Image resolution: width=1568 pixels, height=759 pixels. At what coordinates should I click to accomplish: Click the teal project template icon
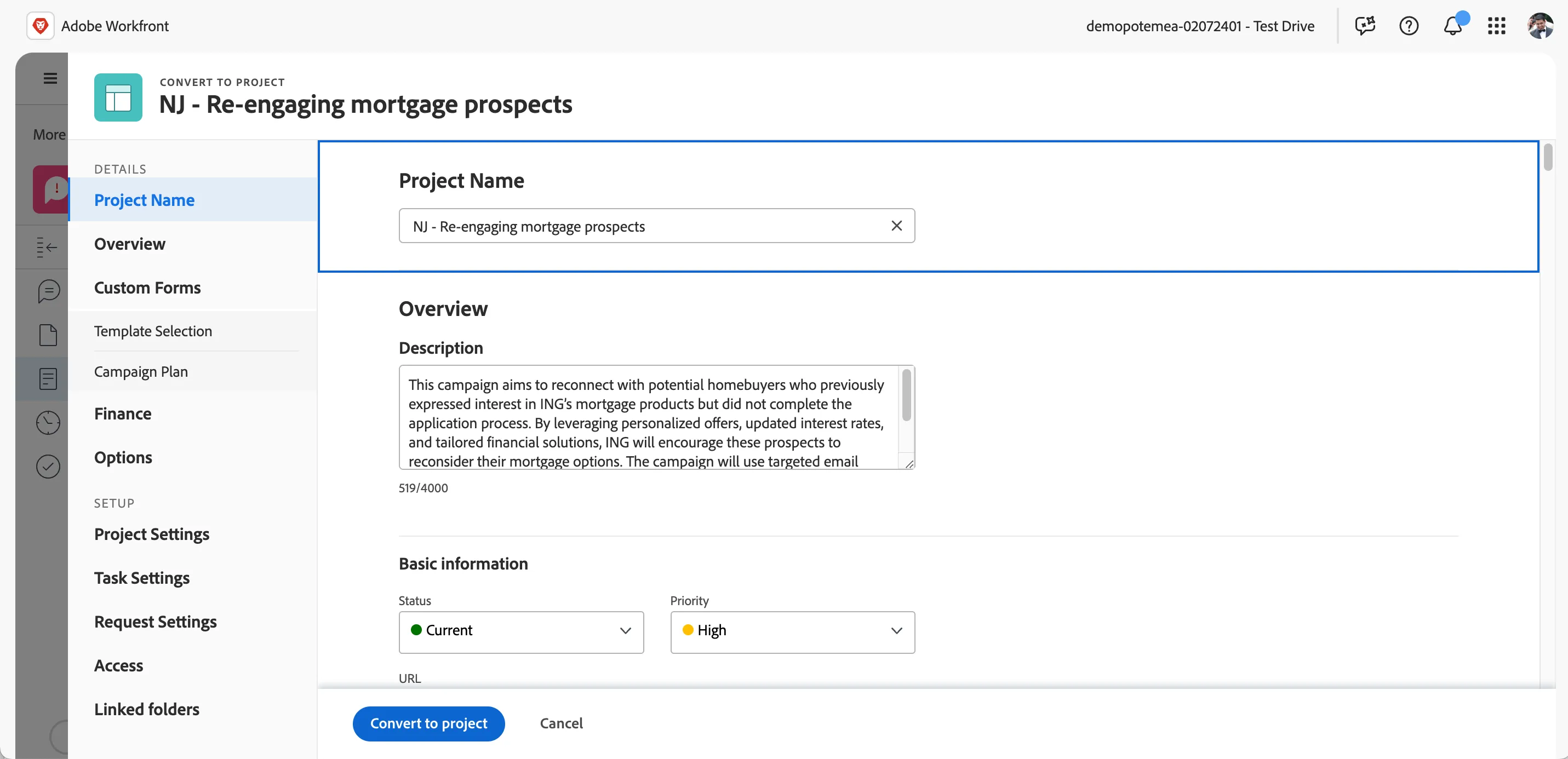point(118,97)
